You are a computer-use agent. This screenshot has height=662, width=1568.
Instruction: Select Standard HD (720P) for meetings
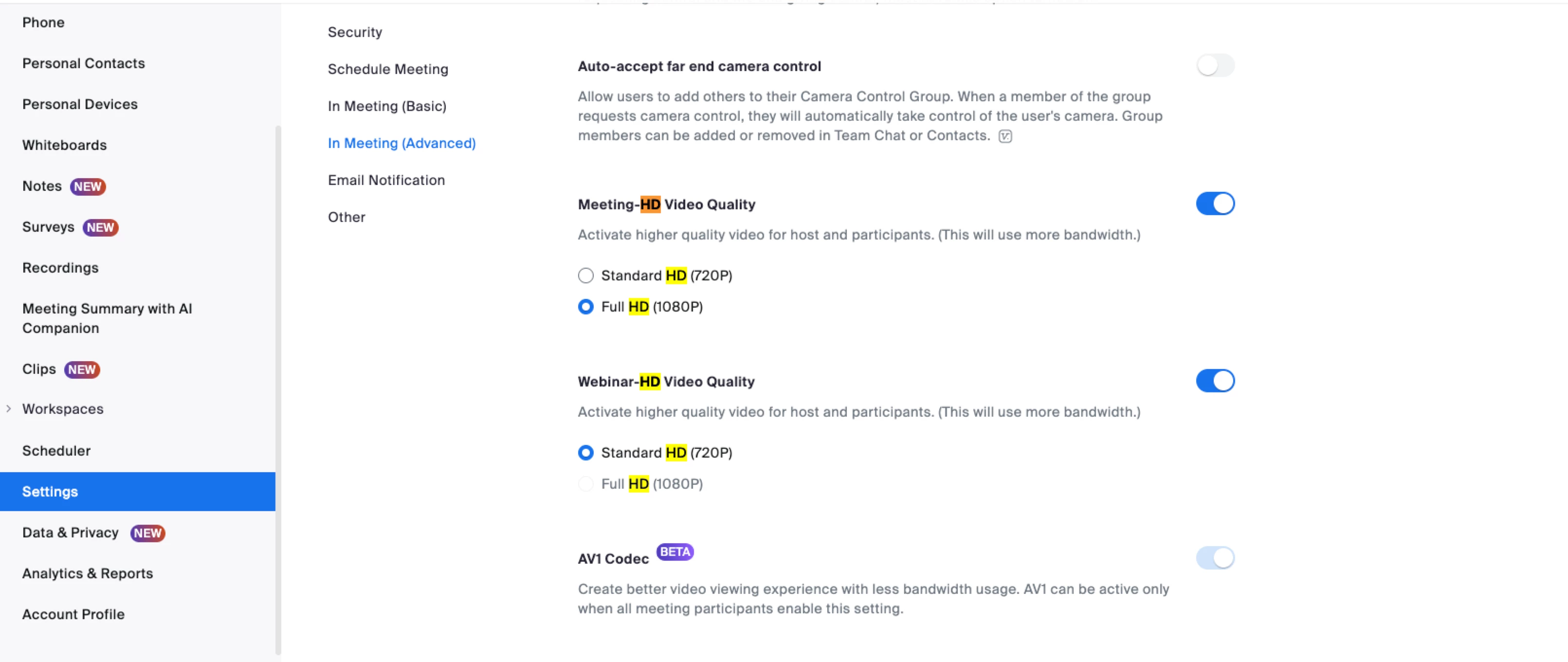click(x=585, y=276)
